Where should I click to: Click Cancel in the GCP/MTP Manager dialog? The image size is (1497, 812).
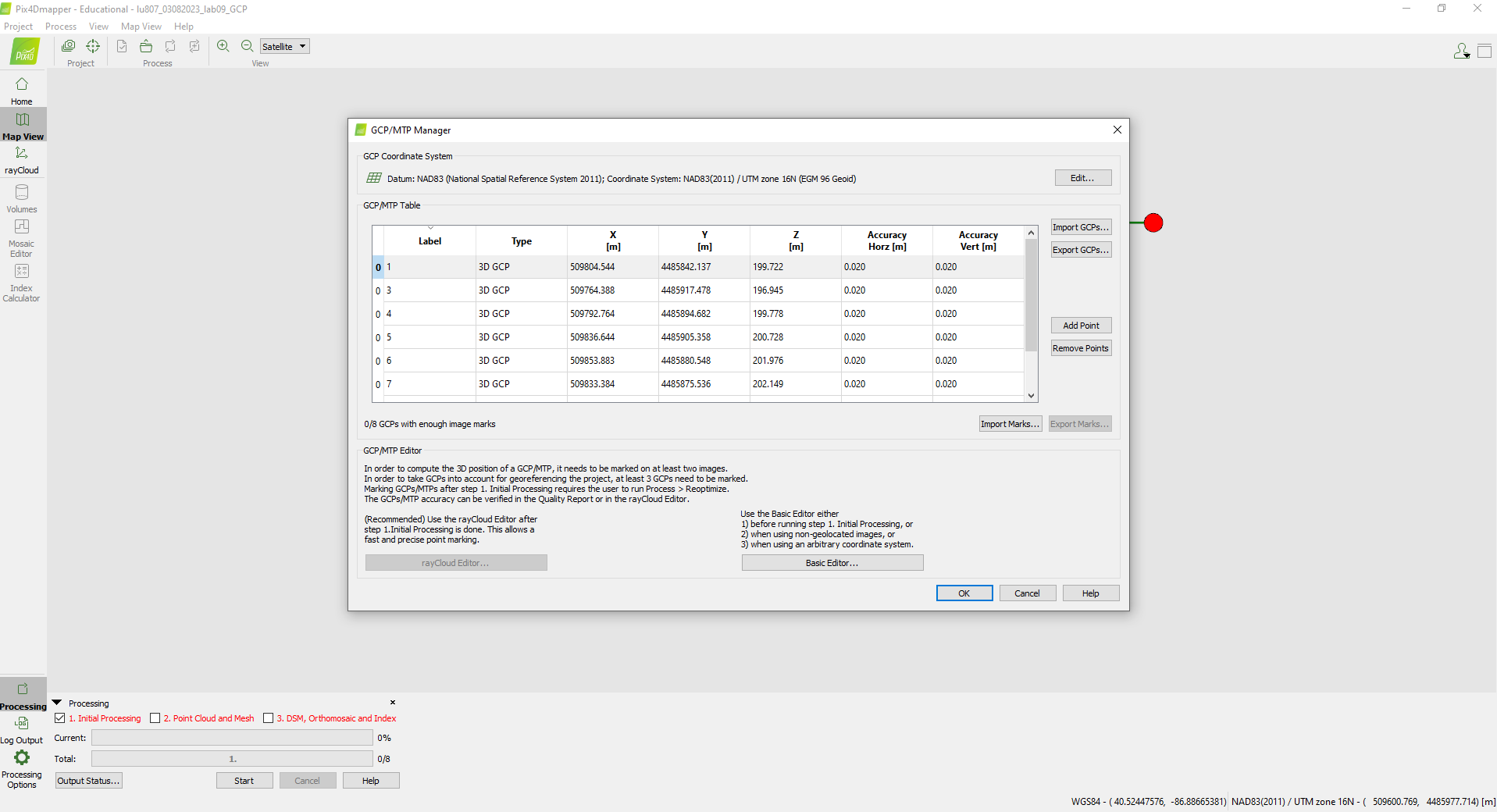click(x=1028, y=593)
